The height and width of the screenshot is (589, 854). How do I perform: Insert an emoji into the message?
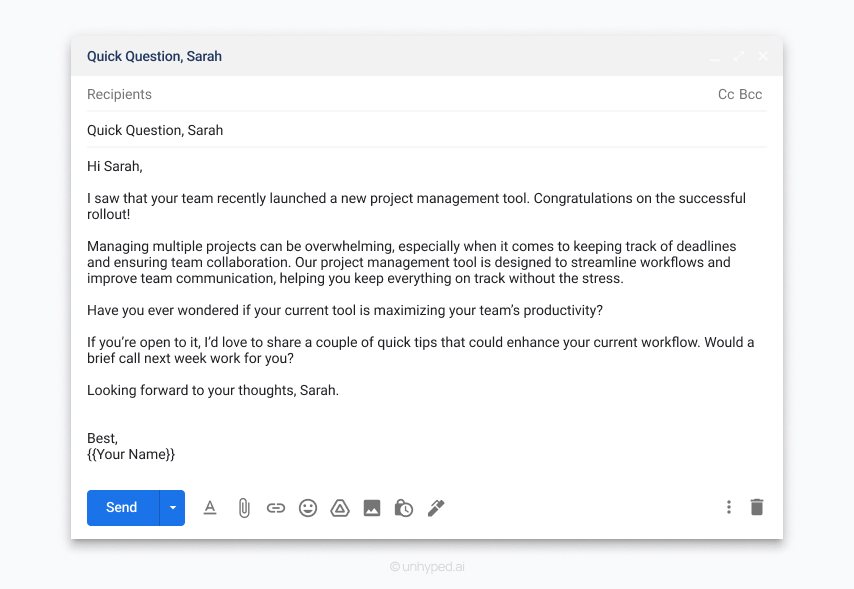308,508
